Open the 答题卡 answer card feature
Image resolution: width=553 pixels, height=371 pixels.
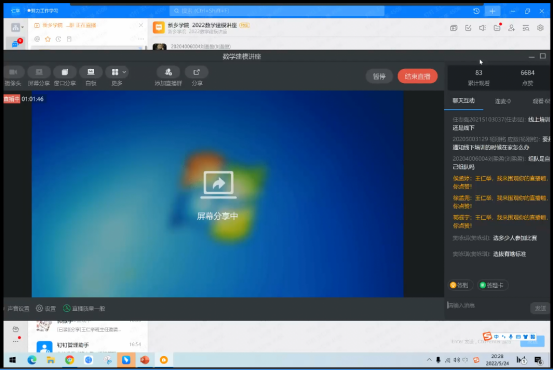(x=492, y=285)
